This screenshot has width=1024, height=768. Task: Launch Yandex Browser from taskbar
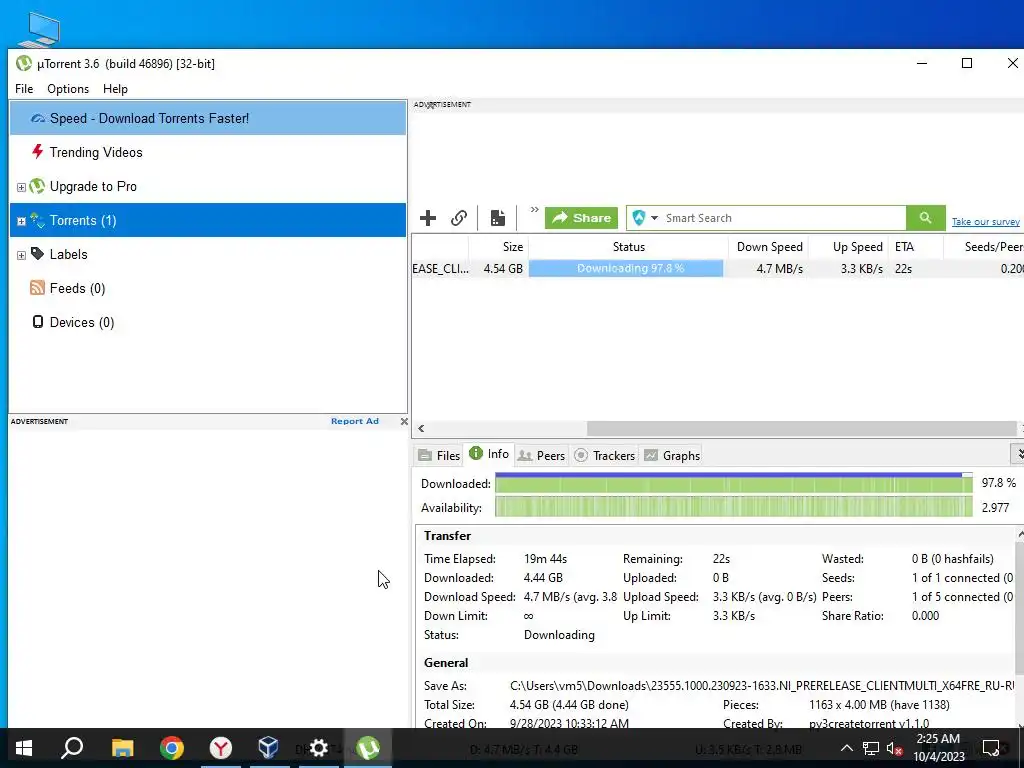221,748
